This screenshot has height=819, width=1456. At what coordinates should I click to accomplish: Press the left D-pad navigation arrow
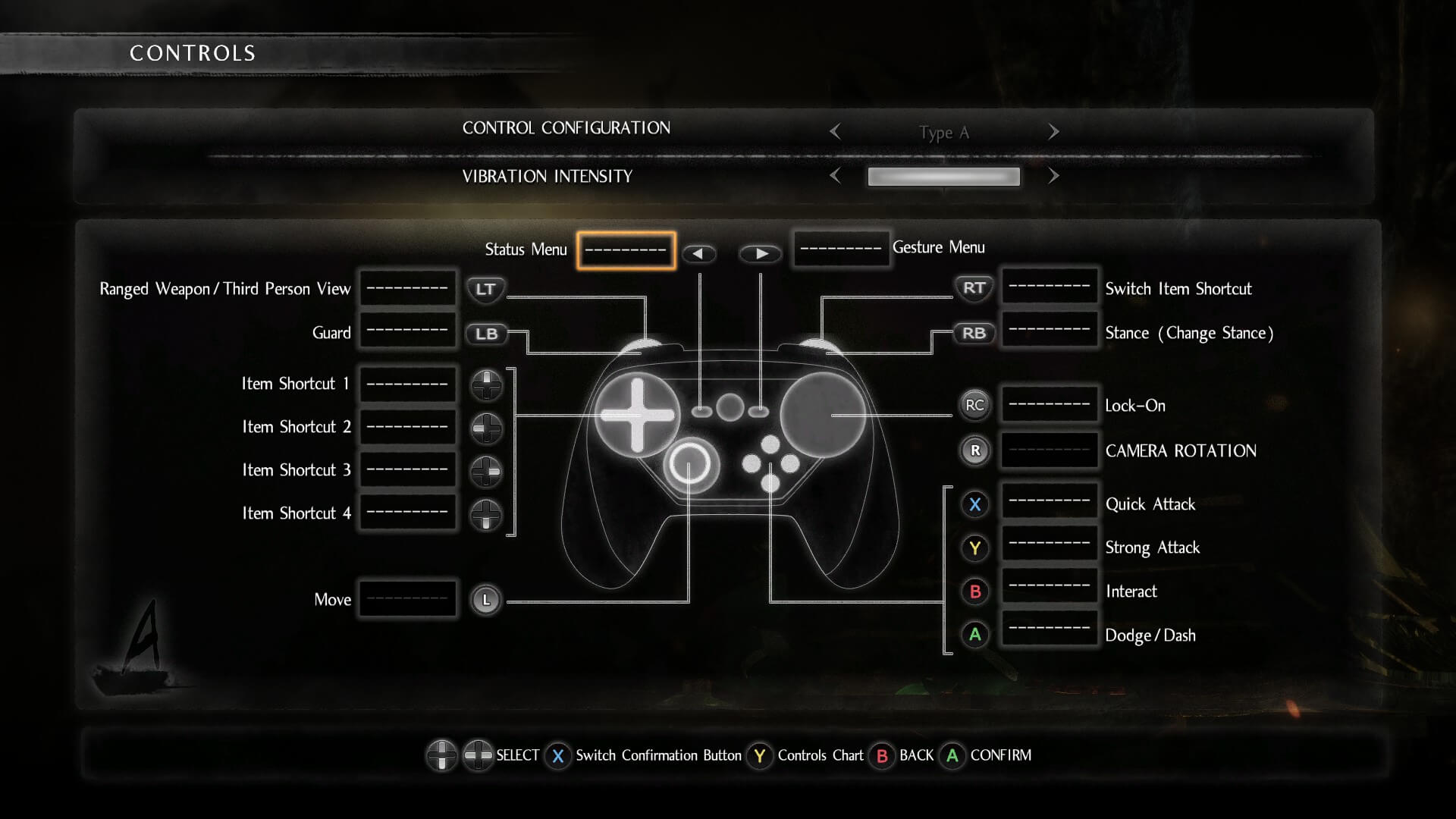click(699, 253)
